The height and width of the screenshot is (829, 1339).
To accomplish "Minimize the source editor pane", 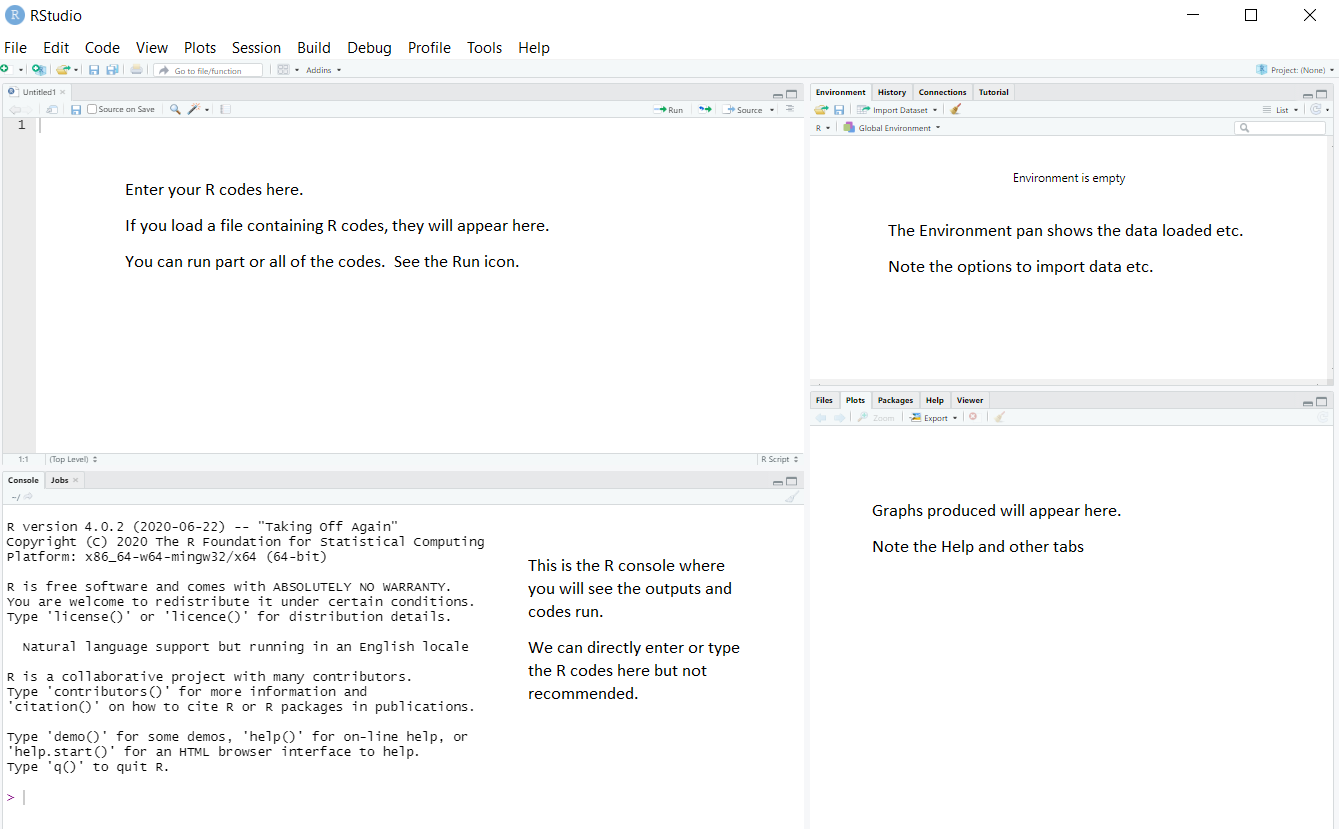I will click(778, 94).
